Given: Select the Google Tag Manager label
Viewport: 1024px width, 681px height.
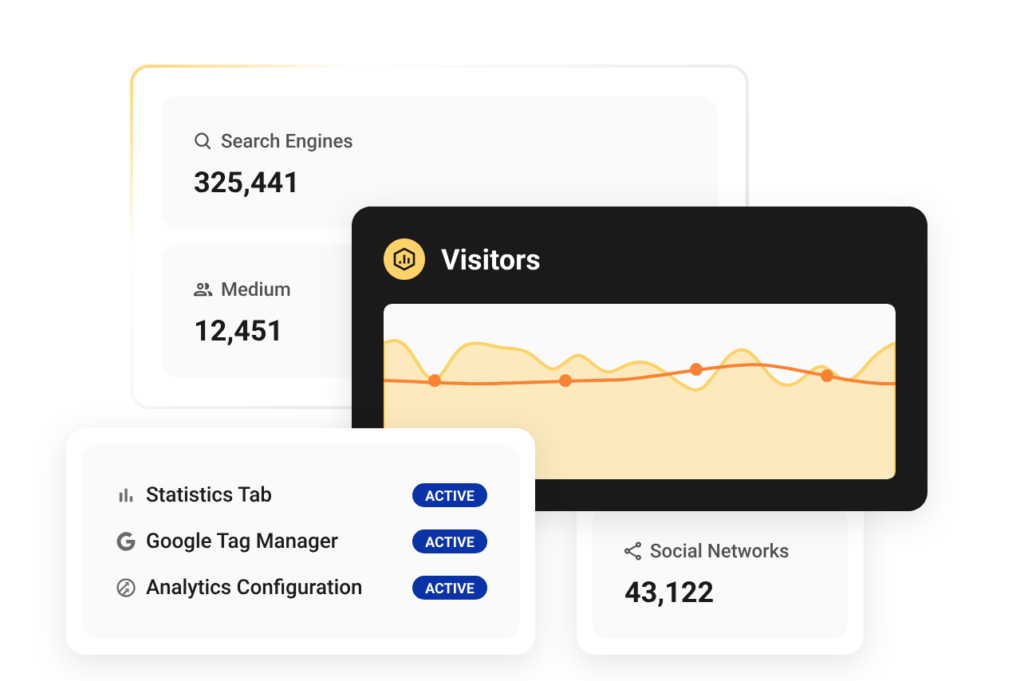Looking at the screenshot, I should tap(242, 541).
